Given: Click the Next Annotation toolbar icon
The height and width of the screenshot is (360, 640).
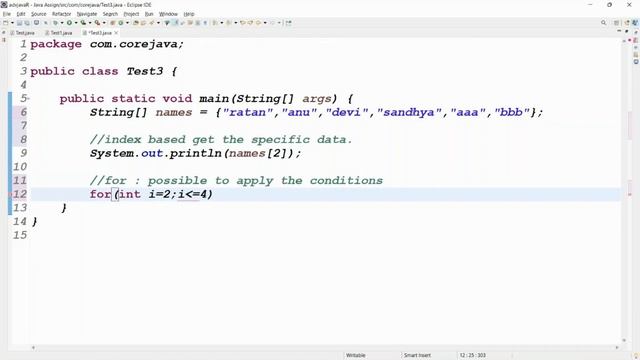Looking at the screenshot, I should [215, 23].
